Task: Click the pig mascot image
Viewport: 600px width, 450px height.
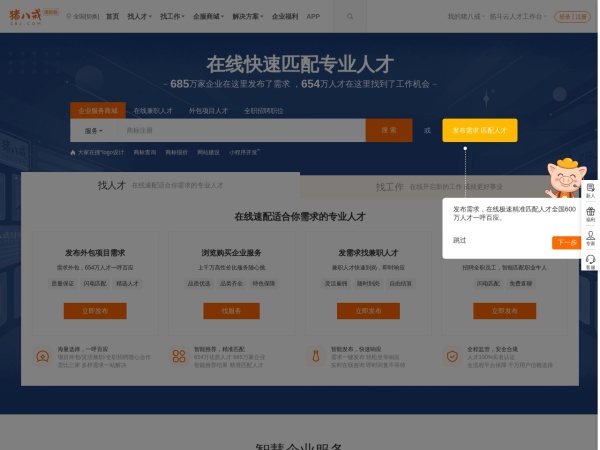Action: tap(564, 178)
